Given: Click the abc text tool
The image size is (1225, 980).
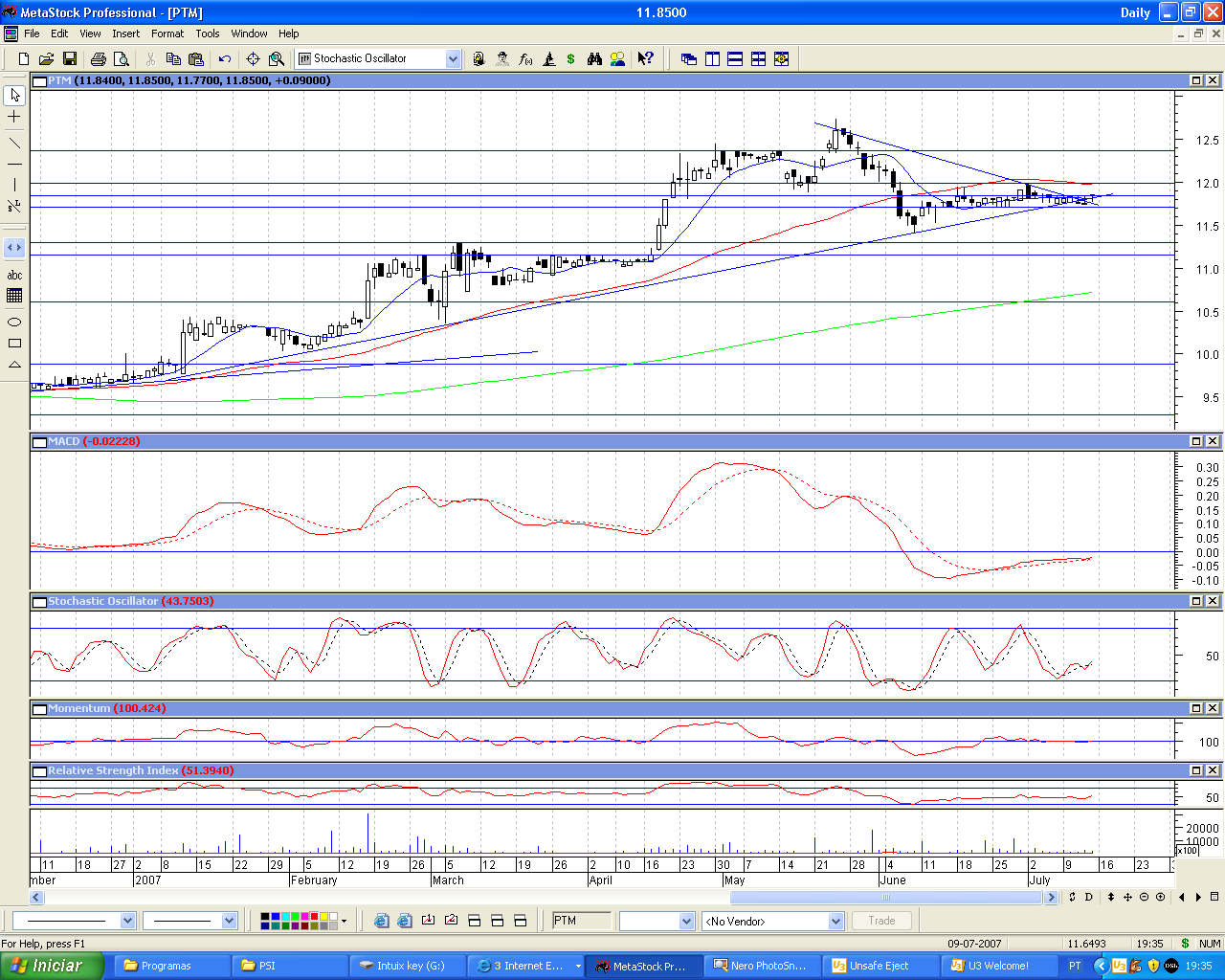Looking at the screenshot, I should [x=14, y=276].
